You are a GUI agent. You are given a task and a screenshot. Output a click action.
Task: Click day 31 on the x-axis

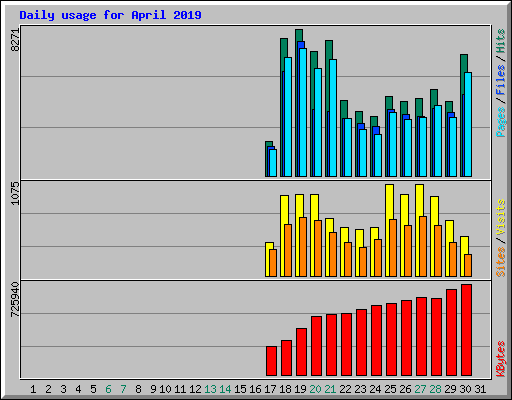point(480,389)
